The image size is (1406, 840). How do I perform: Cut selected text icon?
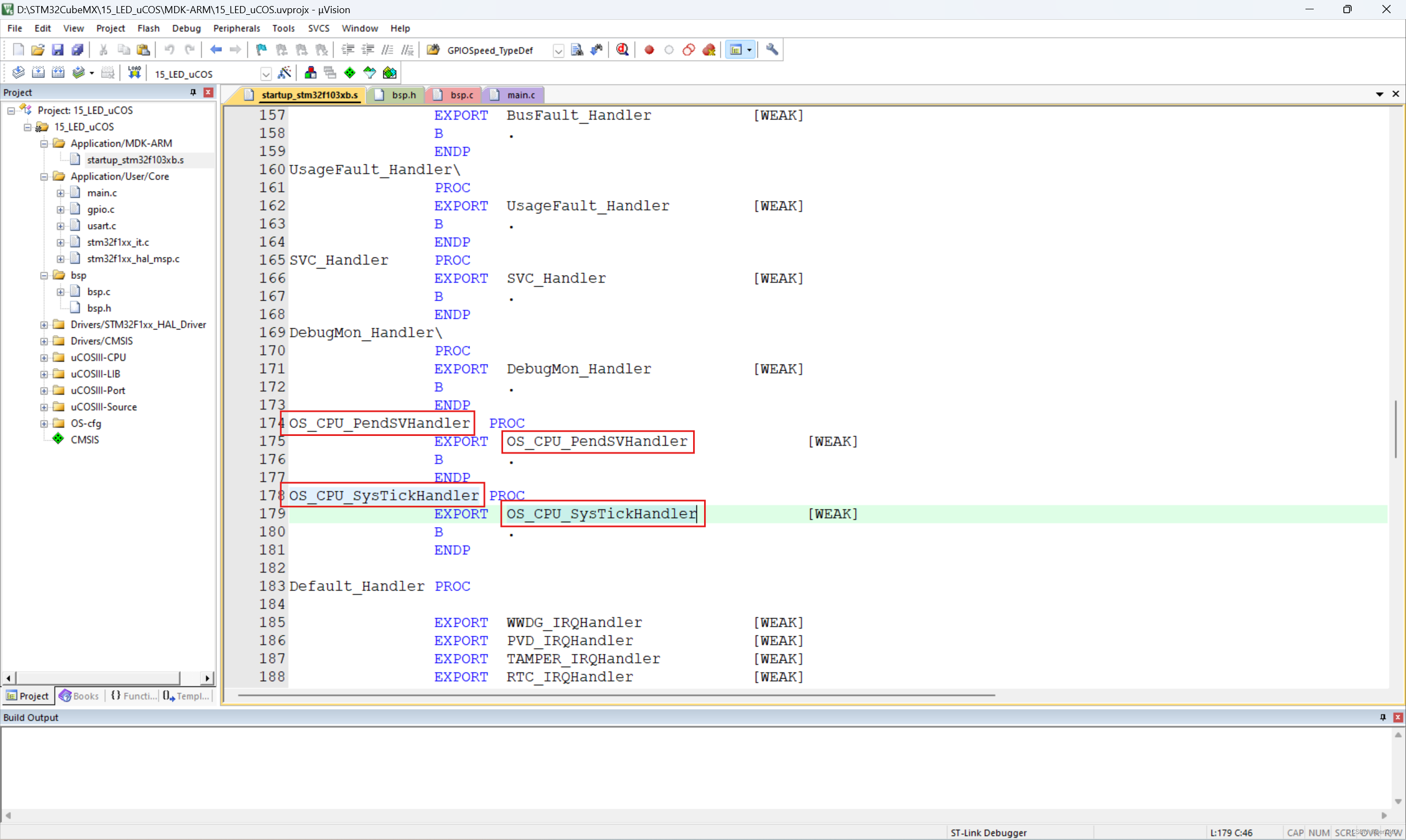point(104,50)
